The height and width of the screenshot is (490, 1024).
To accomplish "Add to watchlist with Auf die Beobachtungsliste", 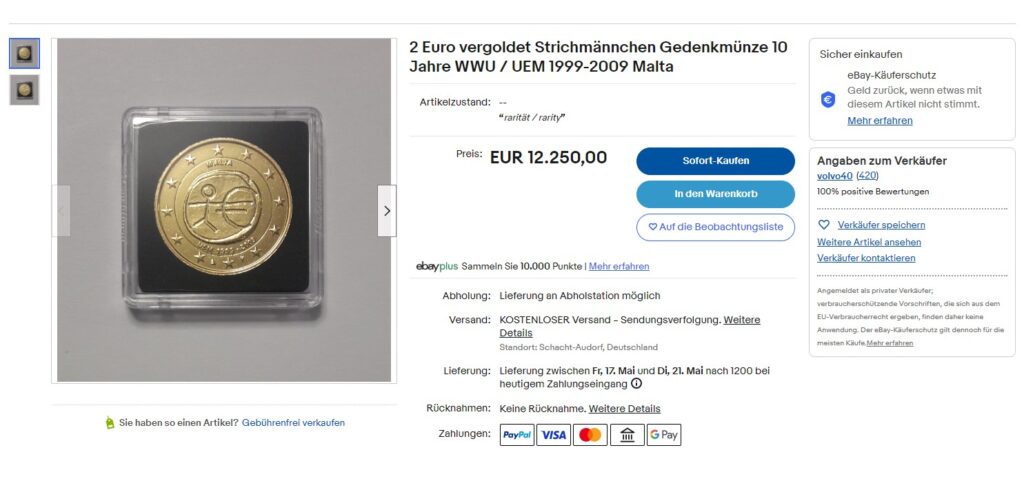I will pyautogui.click(x=716, y=227).
